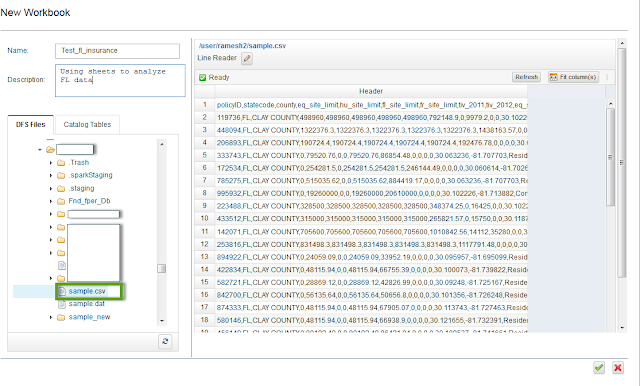The image size is (640, 386).
Task: Switch to the Catalog Tables tab
Action: pos(87,124)
